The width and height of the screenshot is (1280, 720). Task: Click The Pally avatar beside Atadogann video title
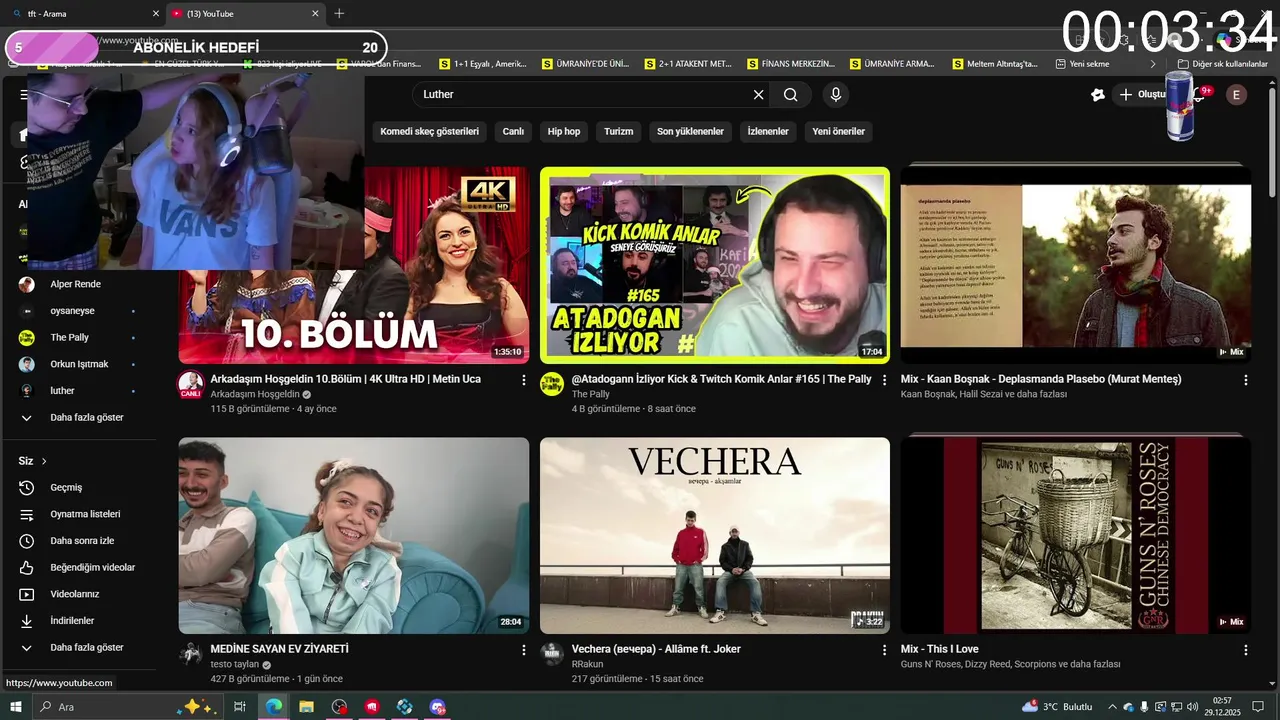(x=552, y=384)
